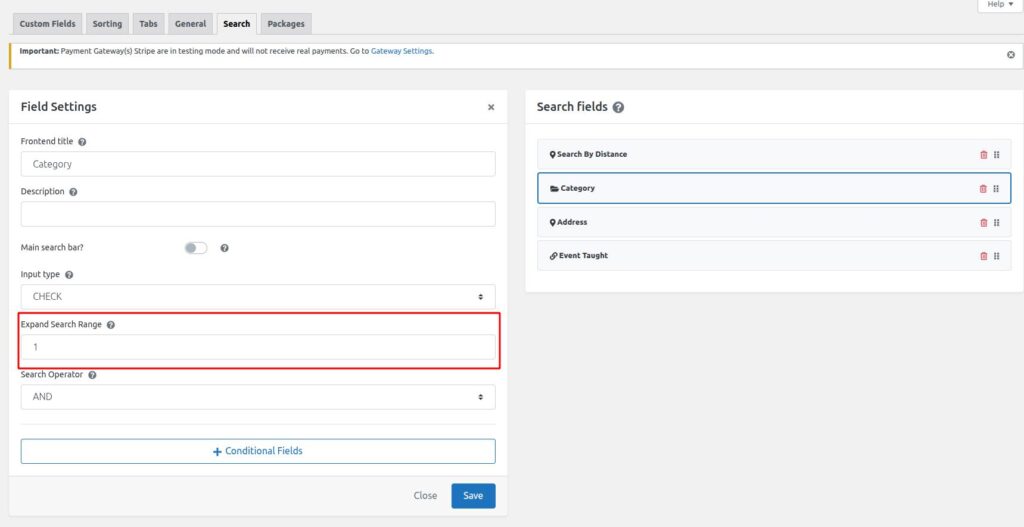This screenshot has height=527, width=1024.
Task: Expand the Search Operator dropdown
Action: coord(258,397)
